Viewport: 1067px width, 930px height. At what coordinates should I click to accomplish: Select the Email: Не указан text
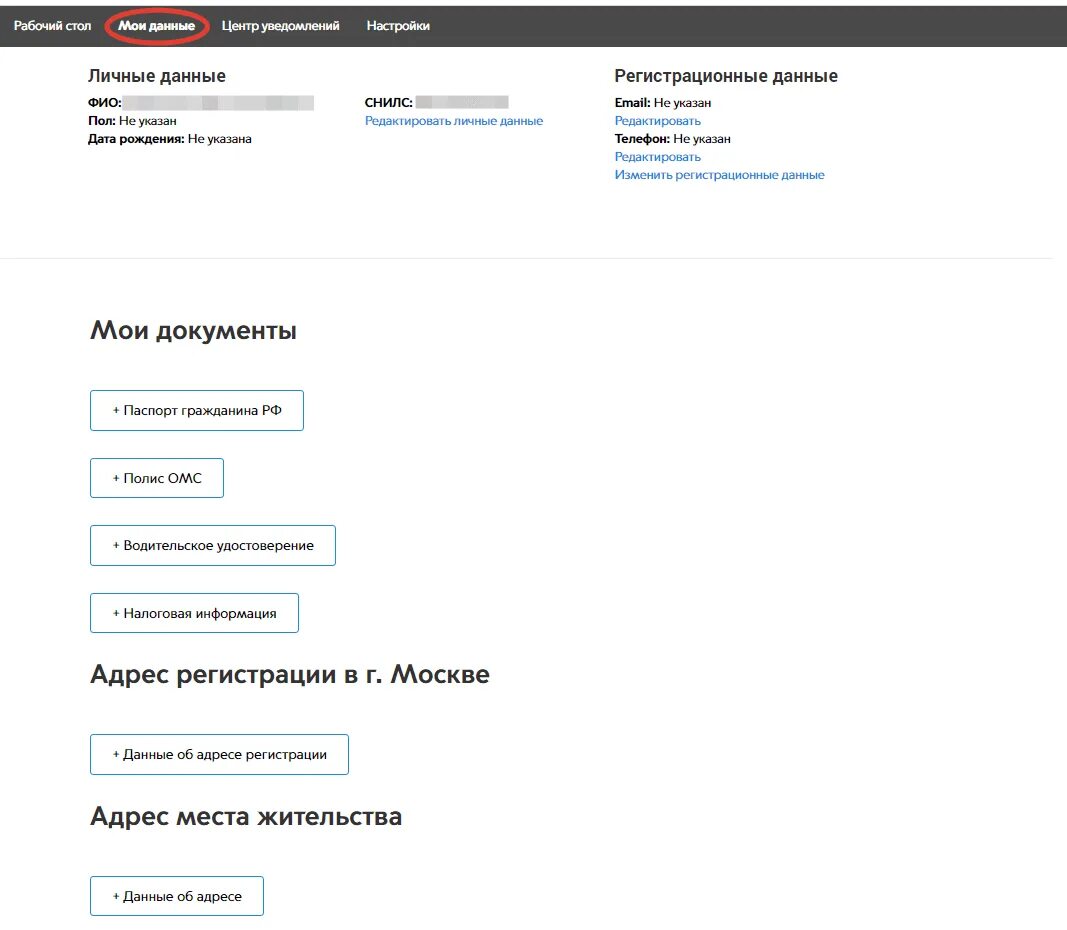tap(663, 103)
